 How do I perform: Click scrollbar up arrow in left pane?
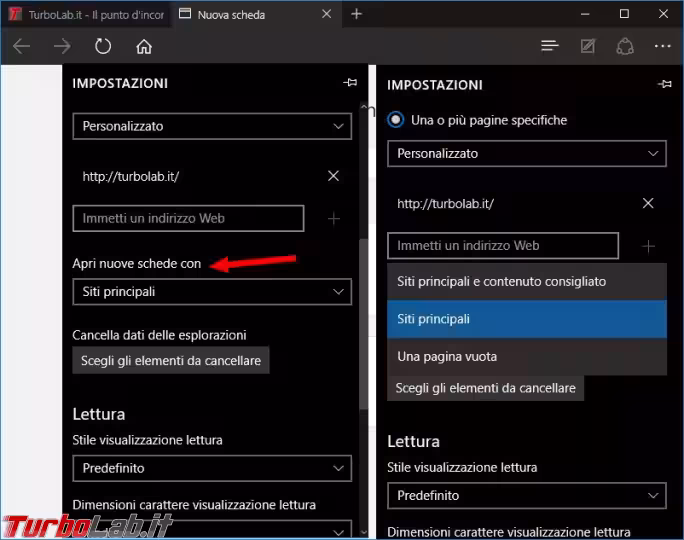[x=364, y=107]
